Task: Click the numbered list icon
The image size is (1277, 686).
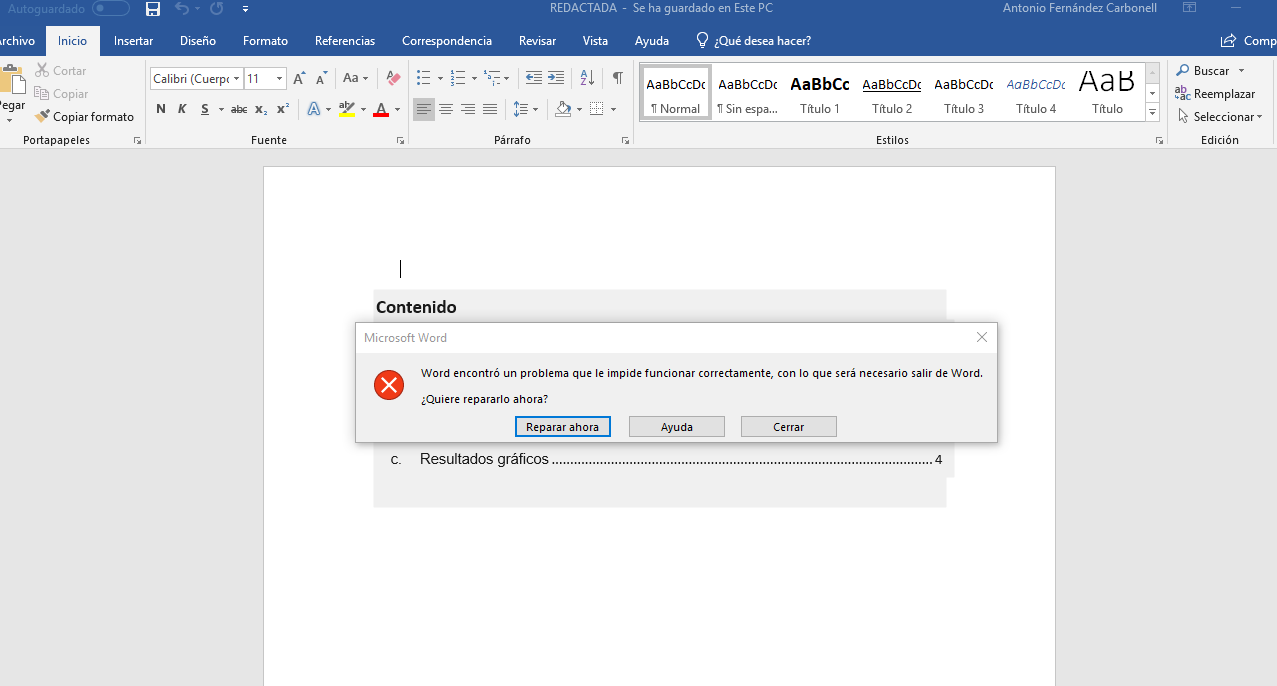Action: click(457, 78)
